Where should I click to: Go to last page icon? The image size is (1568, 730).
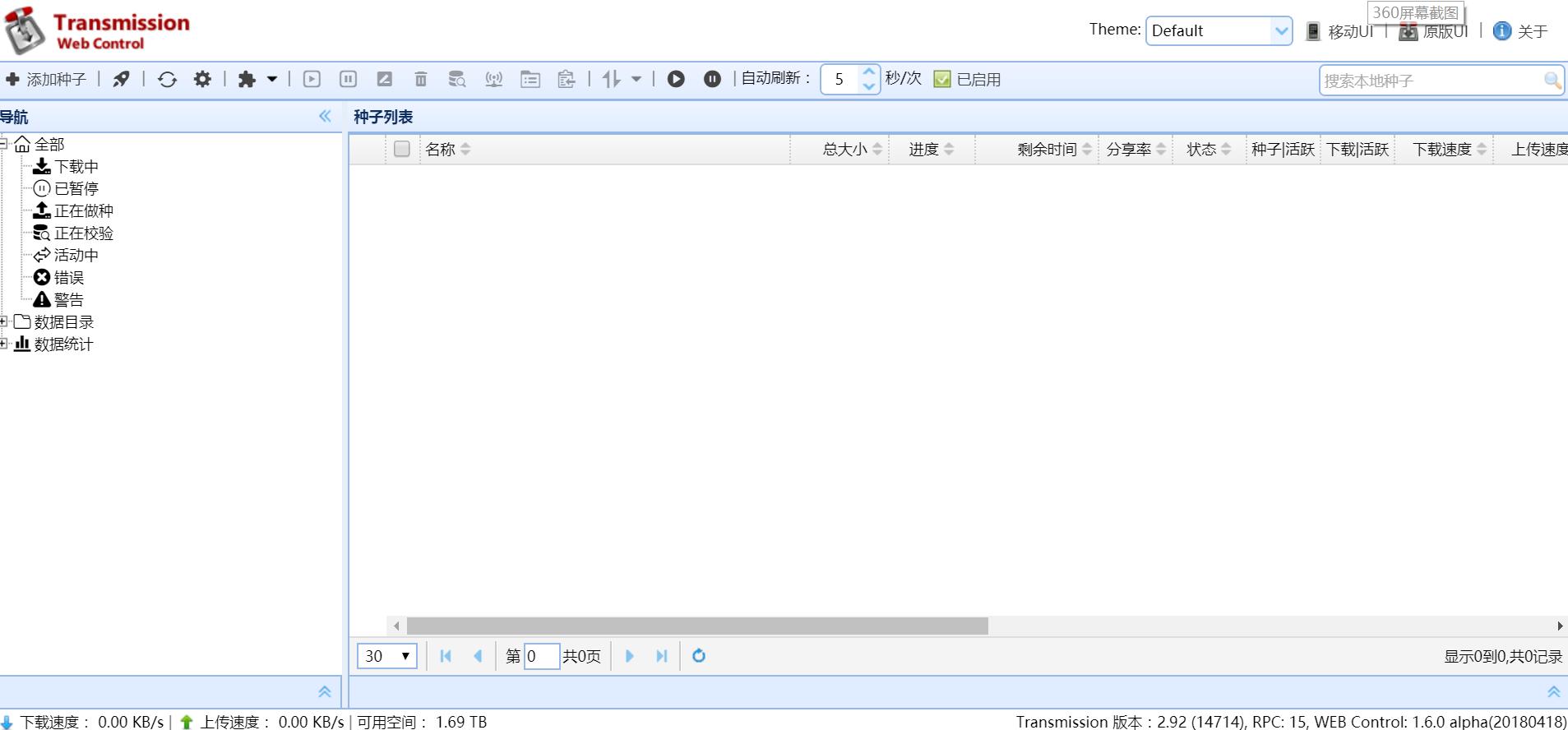point(662,656)
